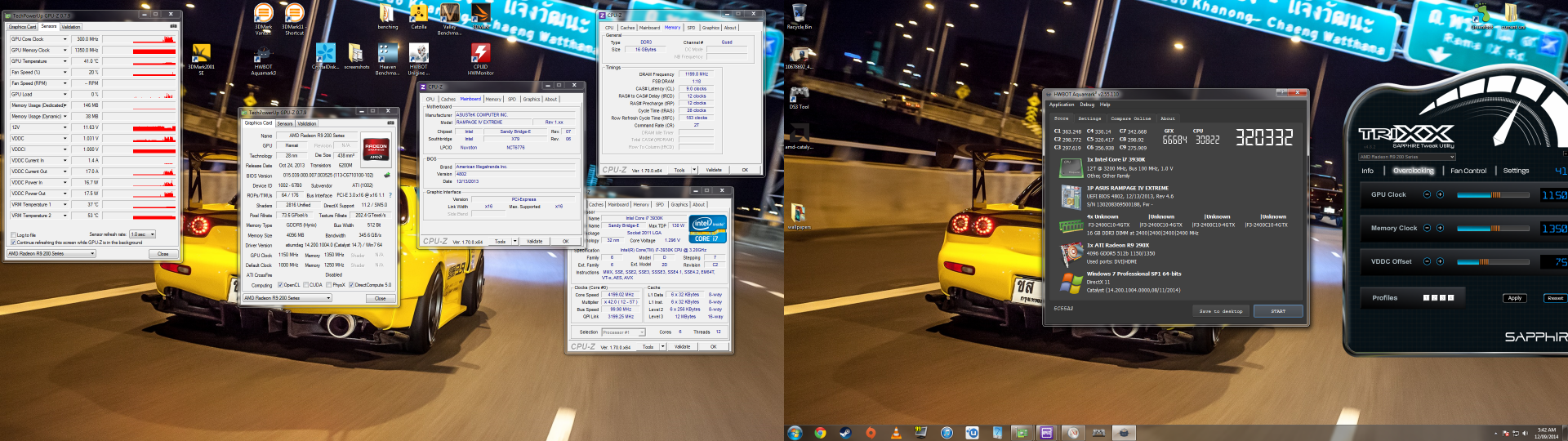Click START button in HWBOT Aquamark
The width and height of the screenshot is (1568, 441).
tap(1278, 311)
